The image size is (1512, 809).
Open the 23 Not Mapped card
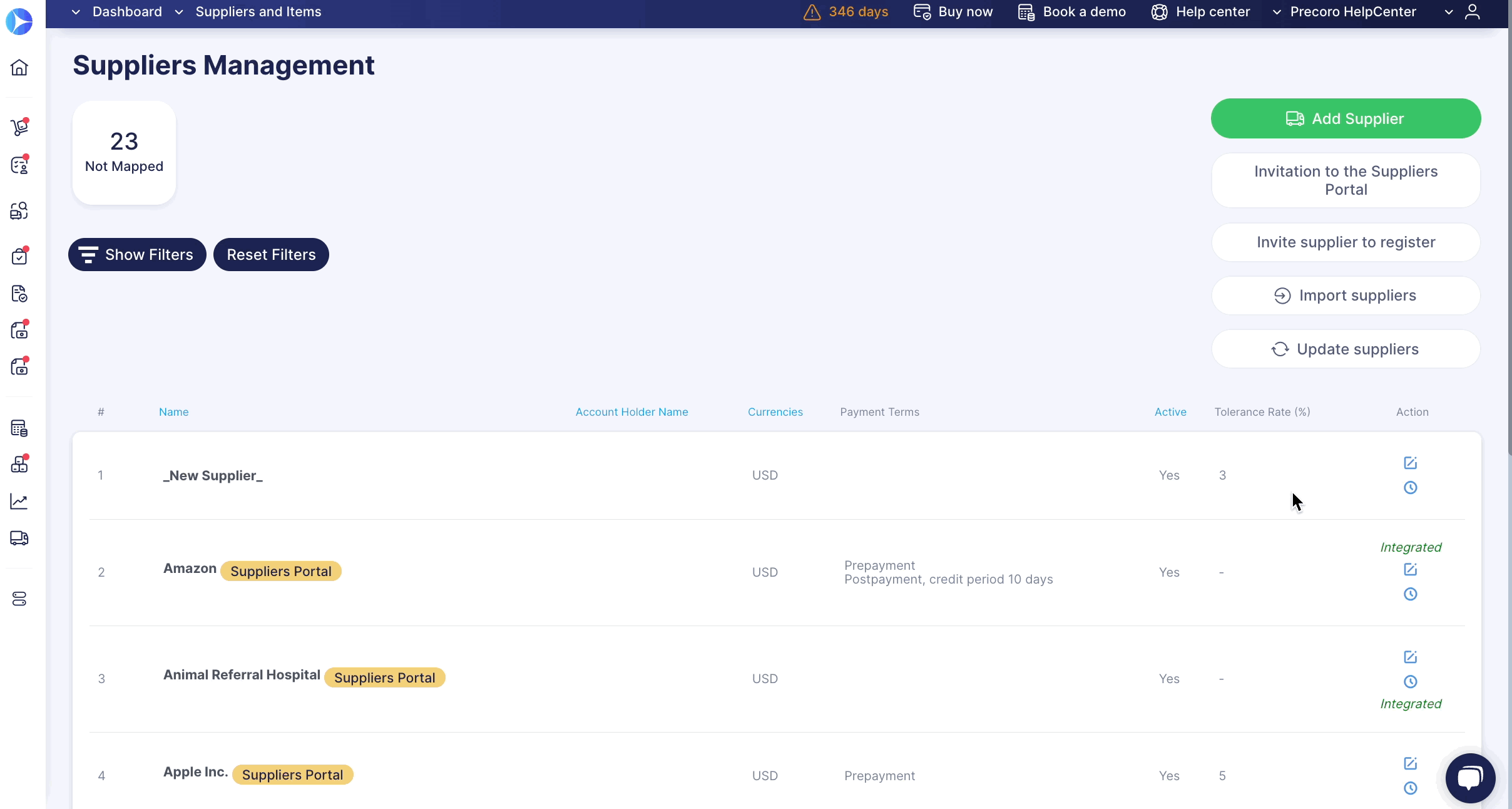point(124,152)
